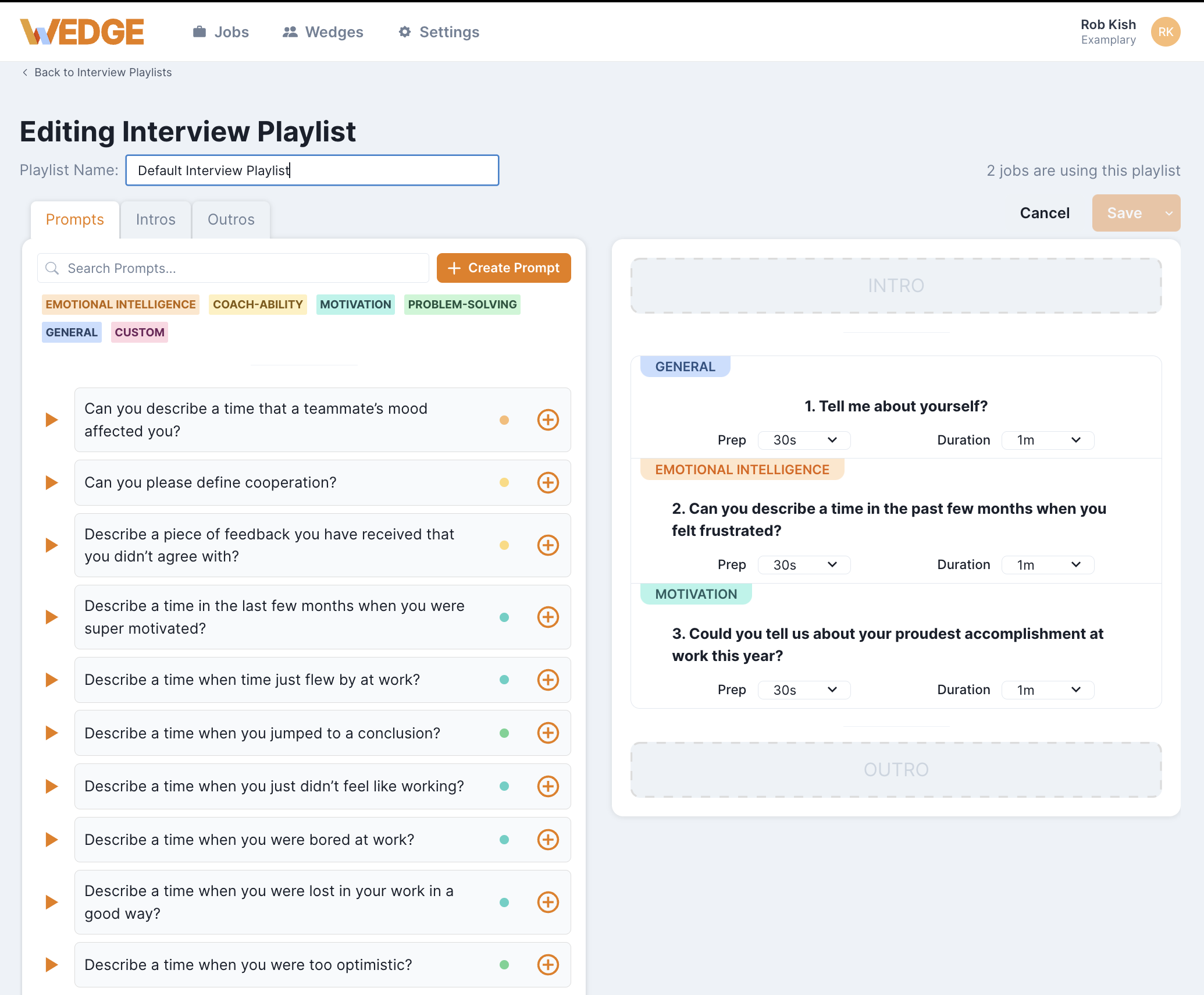Click the Search Prompts field
Image resolution: width=1204 pixels, height=995 pixels.
[233, 268]
